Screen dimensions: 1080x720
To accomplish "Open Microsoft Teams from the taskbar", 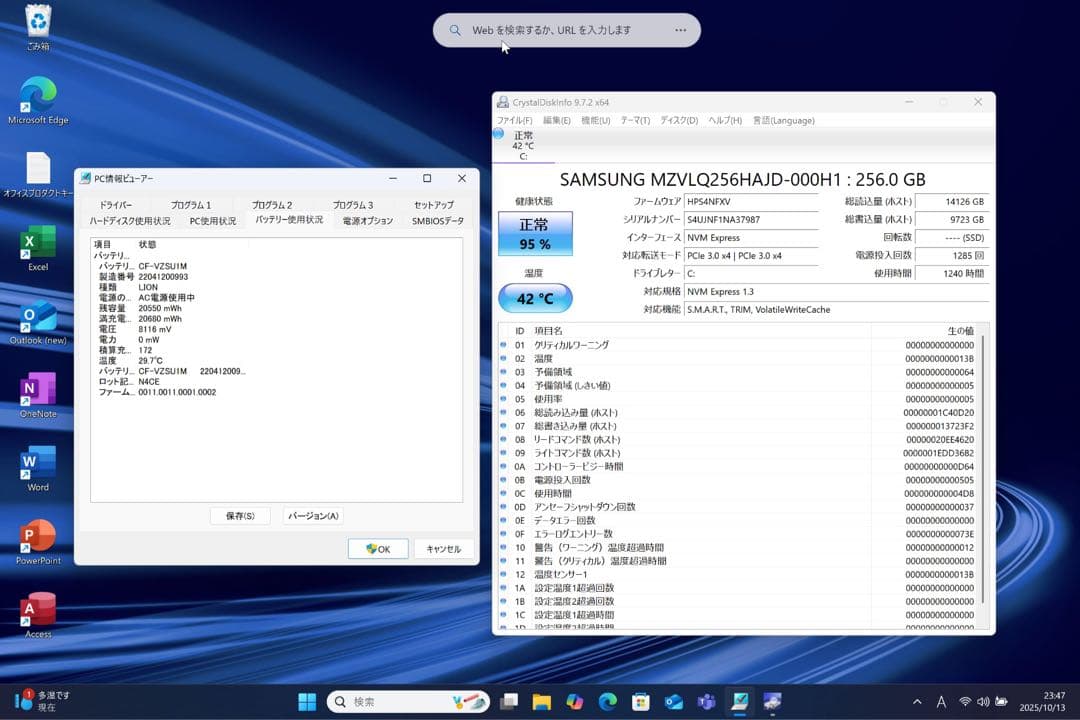I will pyautogui.click(x=707, y=701).
